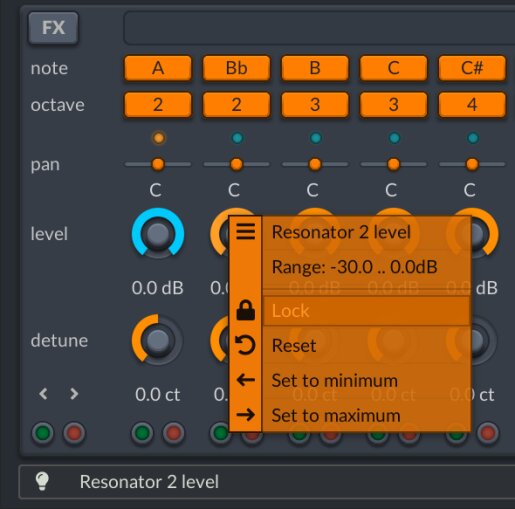Click the FX button
The height and width of the screenshot is (509, 515).
point(53,28)
